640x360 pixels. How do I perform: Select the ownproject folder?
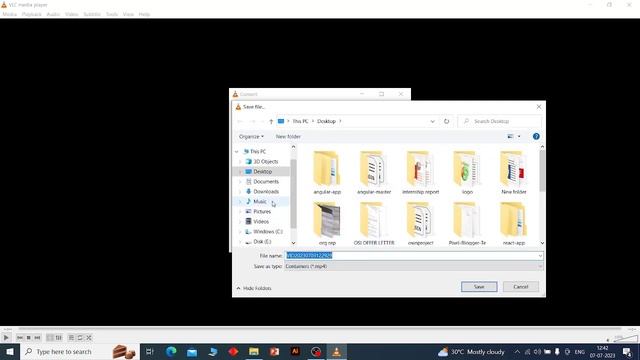pos(420,223)
